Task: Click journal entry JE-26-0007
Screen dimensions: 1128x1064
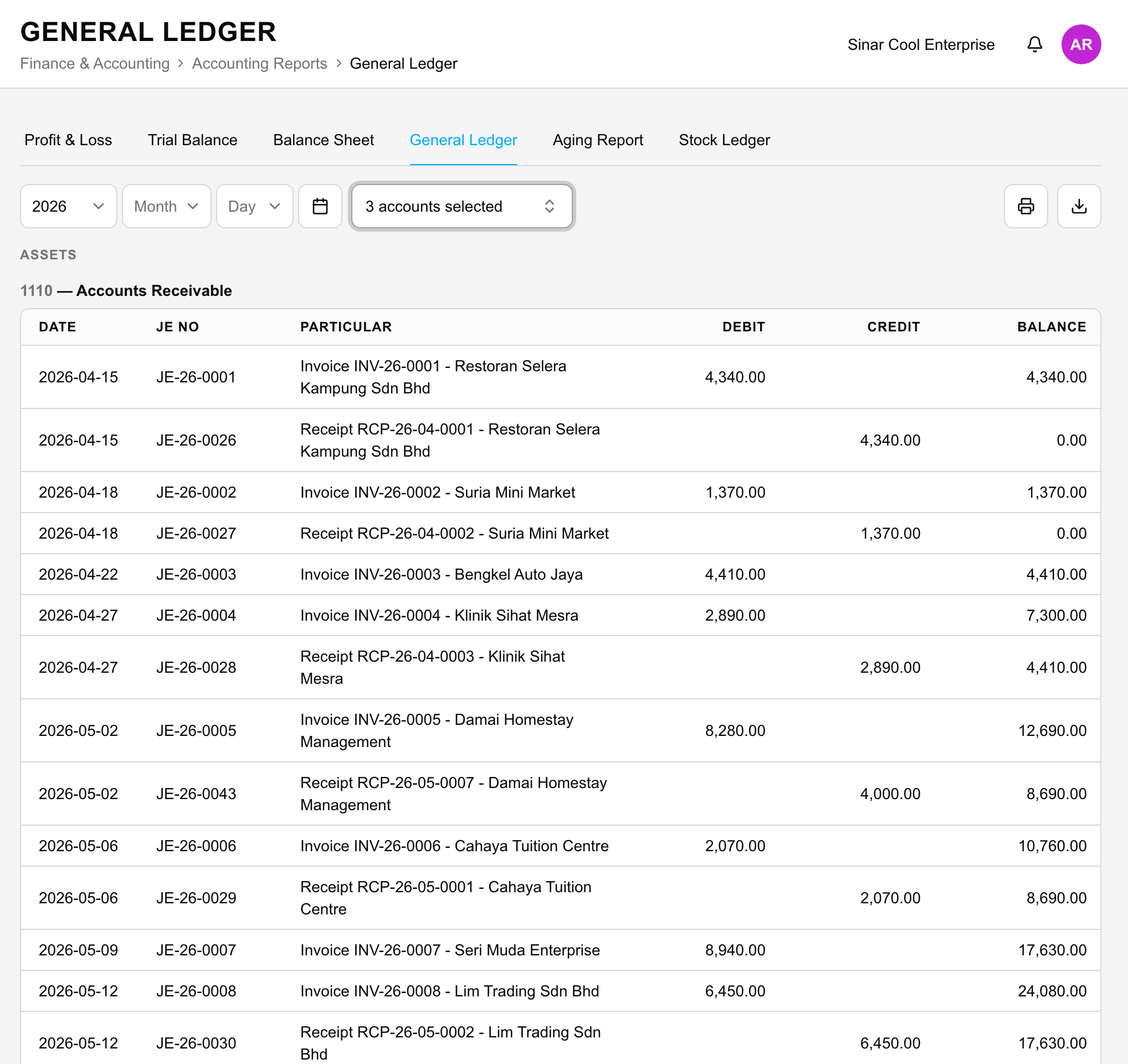Action: [x=196, y=950]
